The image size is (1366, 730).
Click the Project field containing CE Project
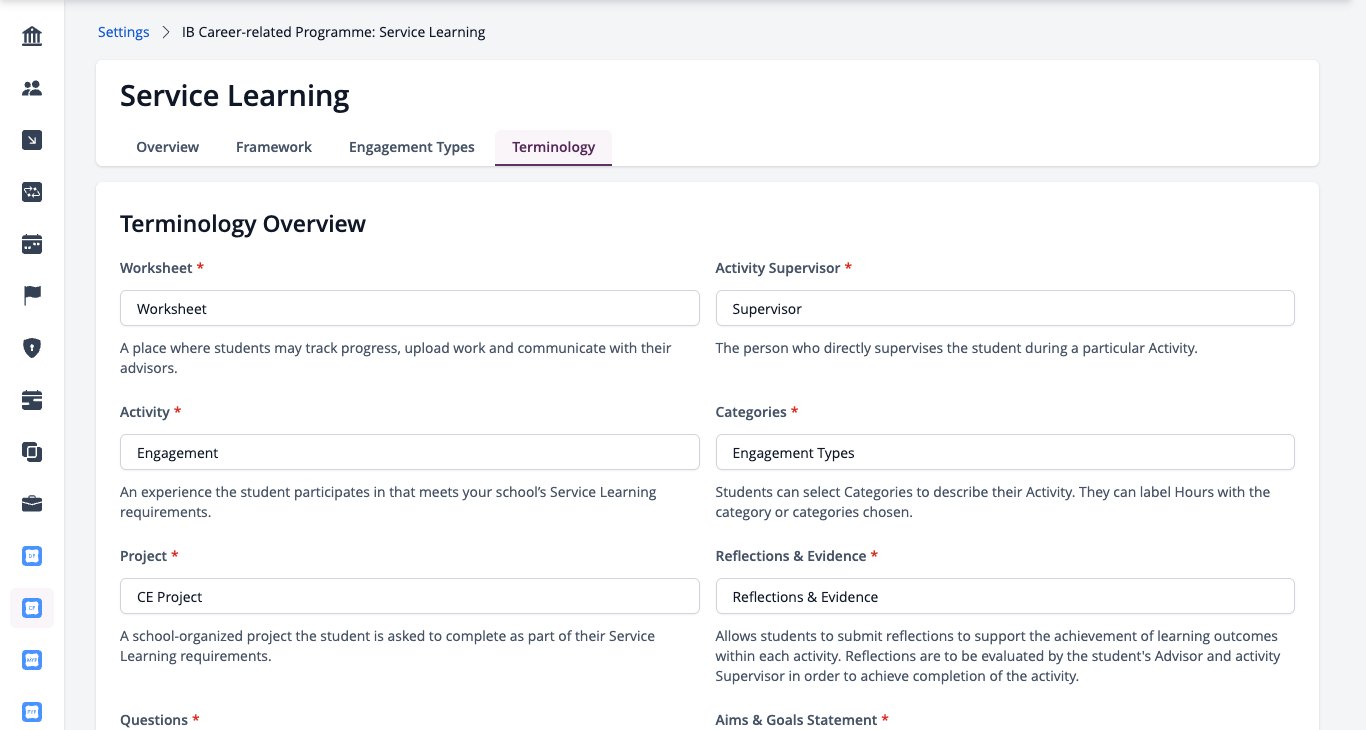tap(410, 596)
